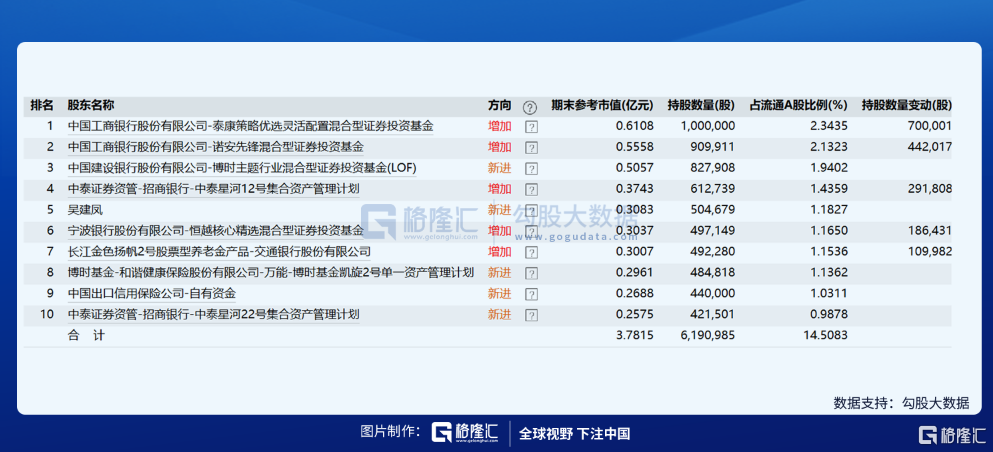Click the question mark icon in row 9 (中国出口信用保险)
This screenshot has height=452, width=993.
coord(531,294)
